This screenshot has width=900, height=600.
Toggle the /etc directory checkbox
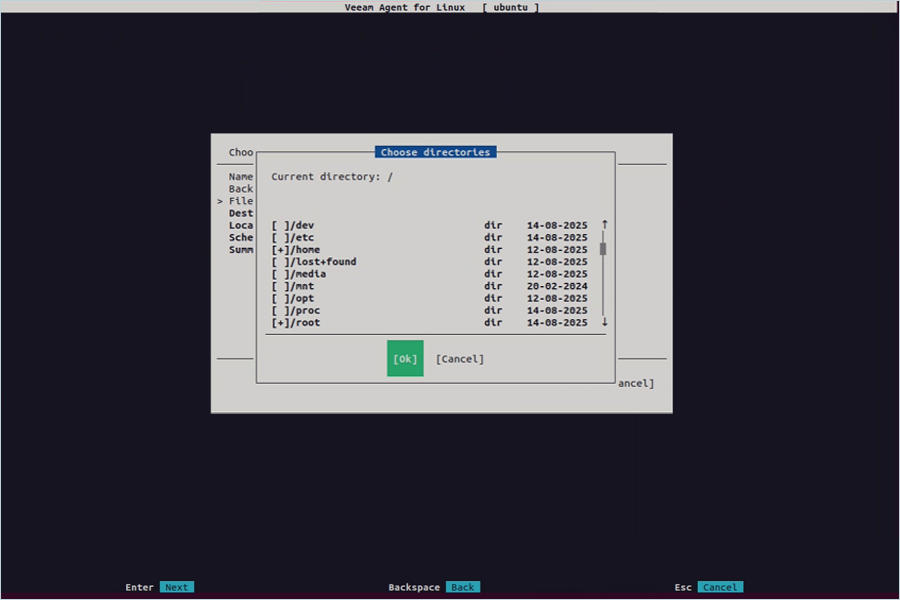coord(281,237)
